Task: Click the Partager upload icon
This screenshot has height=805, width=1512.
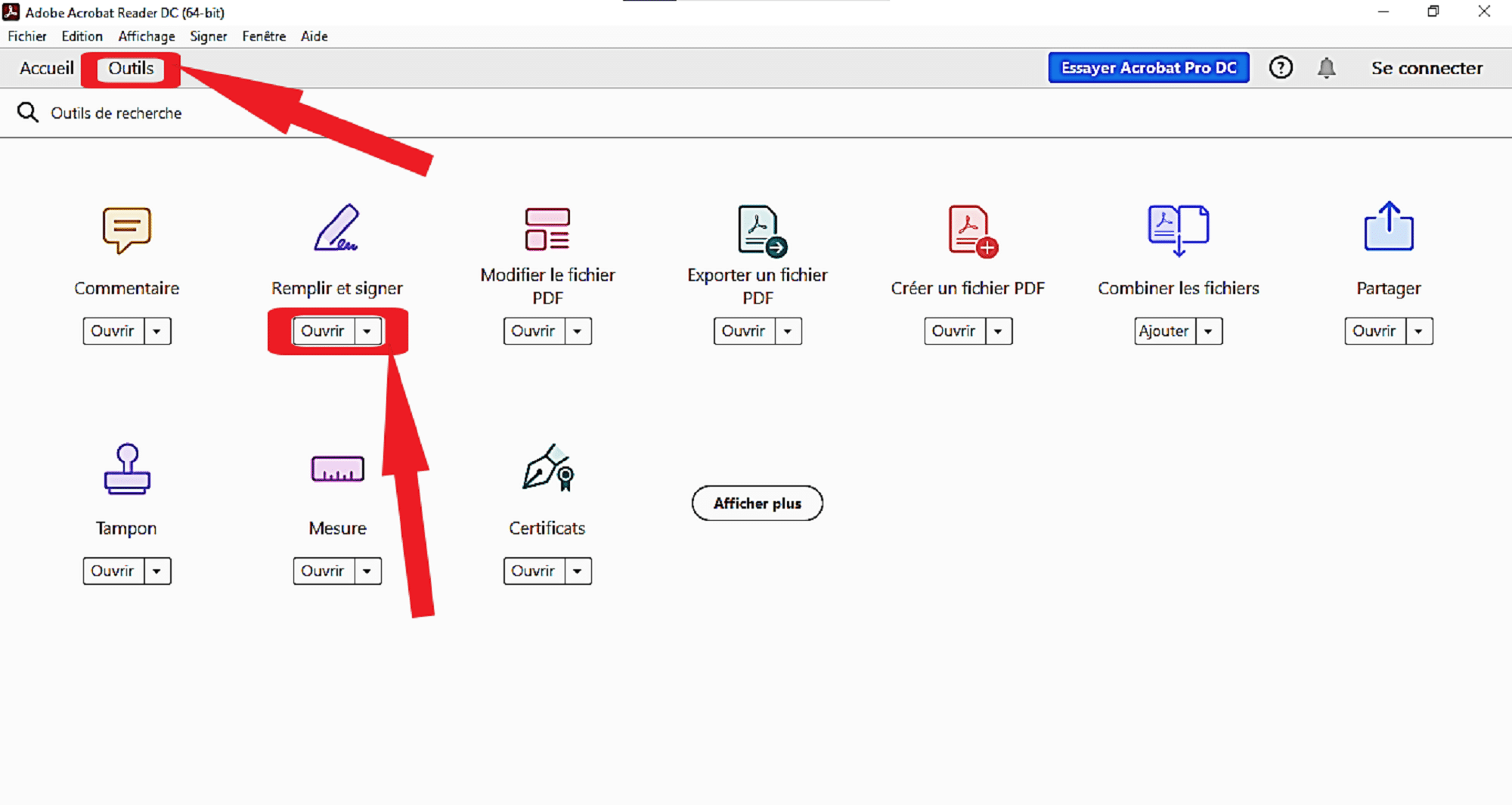Action: coord(1389,226)
